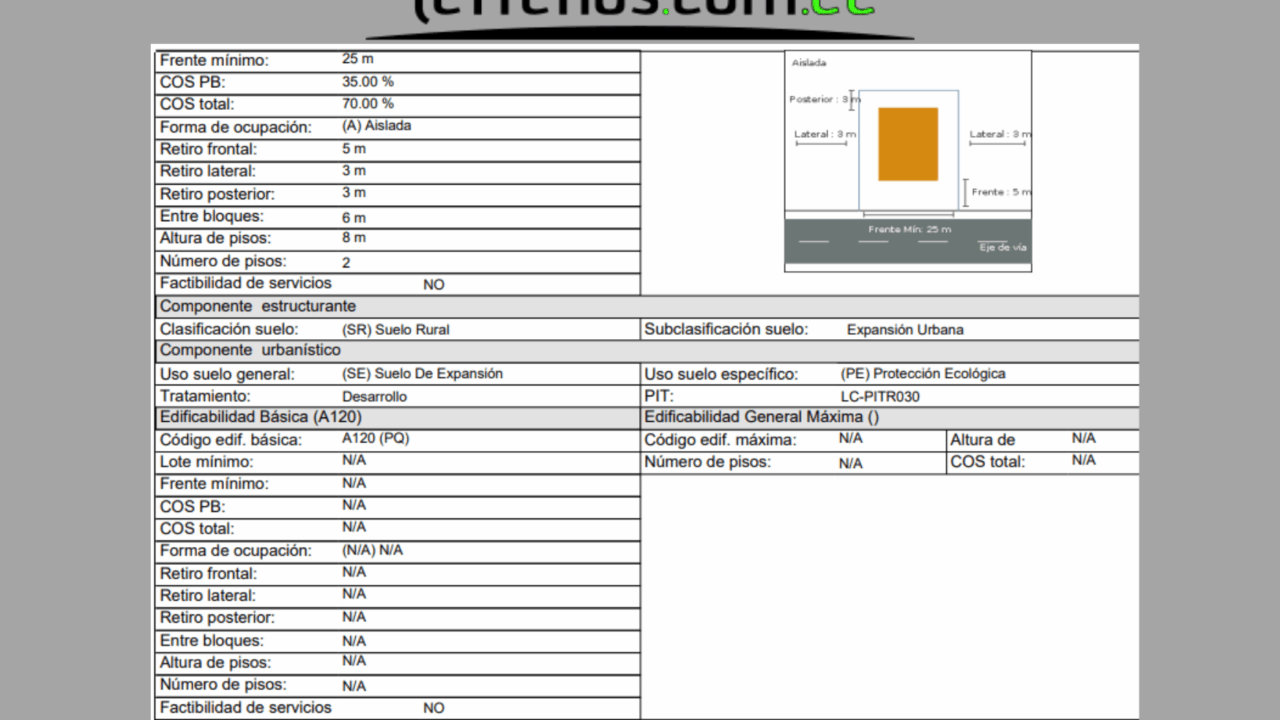Select 'Expansión Urbana' subclassification value
Viewport: 1280px width, 720px height.
[x=905, y=329]
